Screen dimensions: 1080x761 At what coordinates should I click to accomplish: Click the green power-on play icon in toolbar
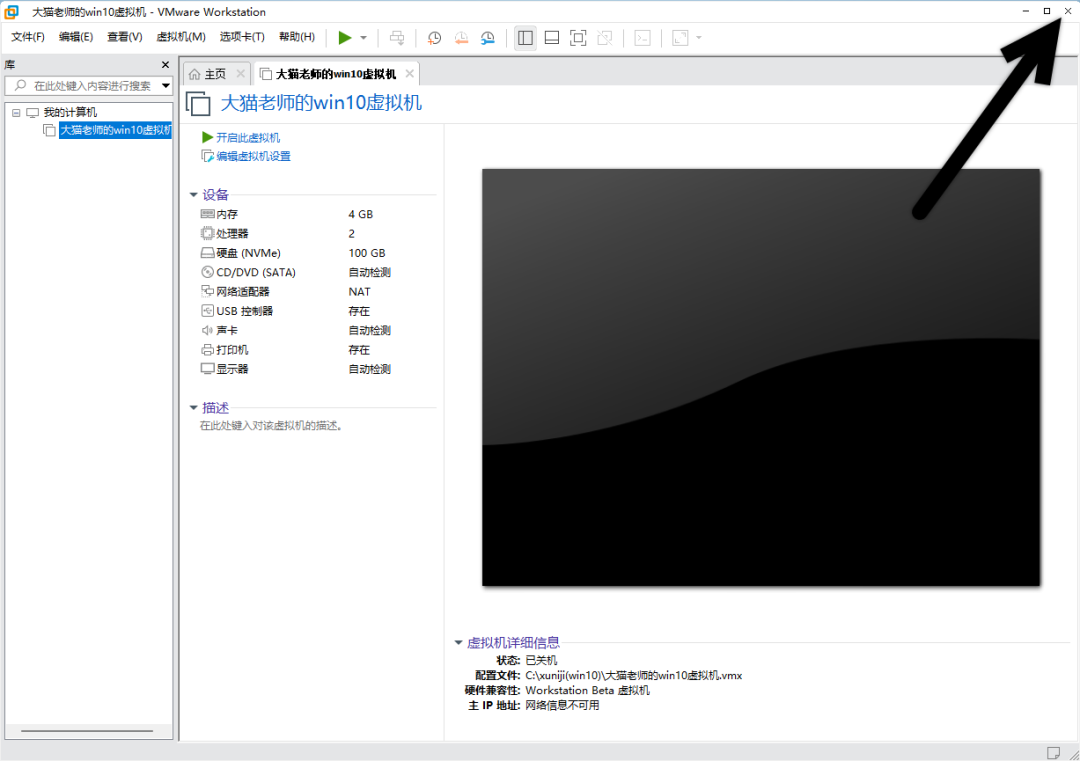click(345, 38)
